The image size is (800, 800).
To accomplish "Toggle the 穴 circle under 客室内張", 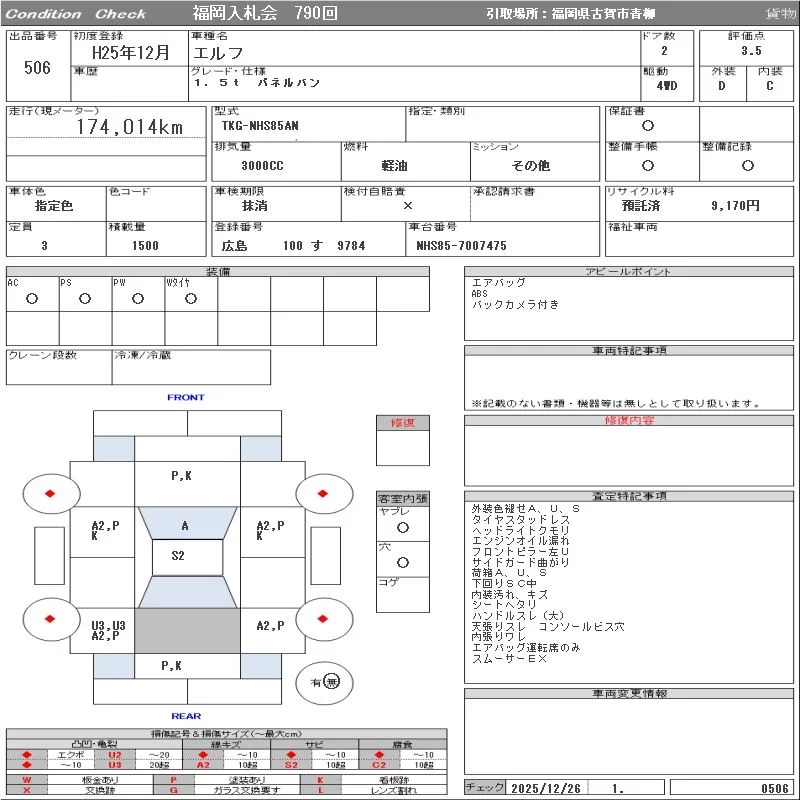I will click(402, 563).
